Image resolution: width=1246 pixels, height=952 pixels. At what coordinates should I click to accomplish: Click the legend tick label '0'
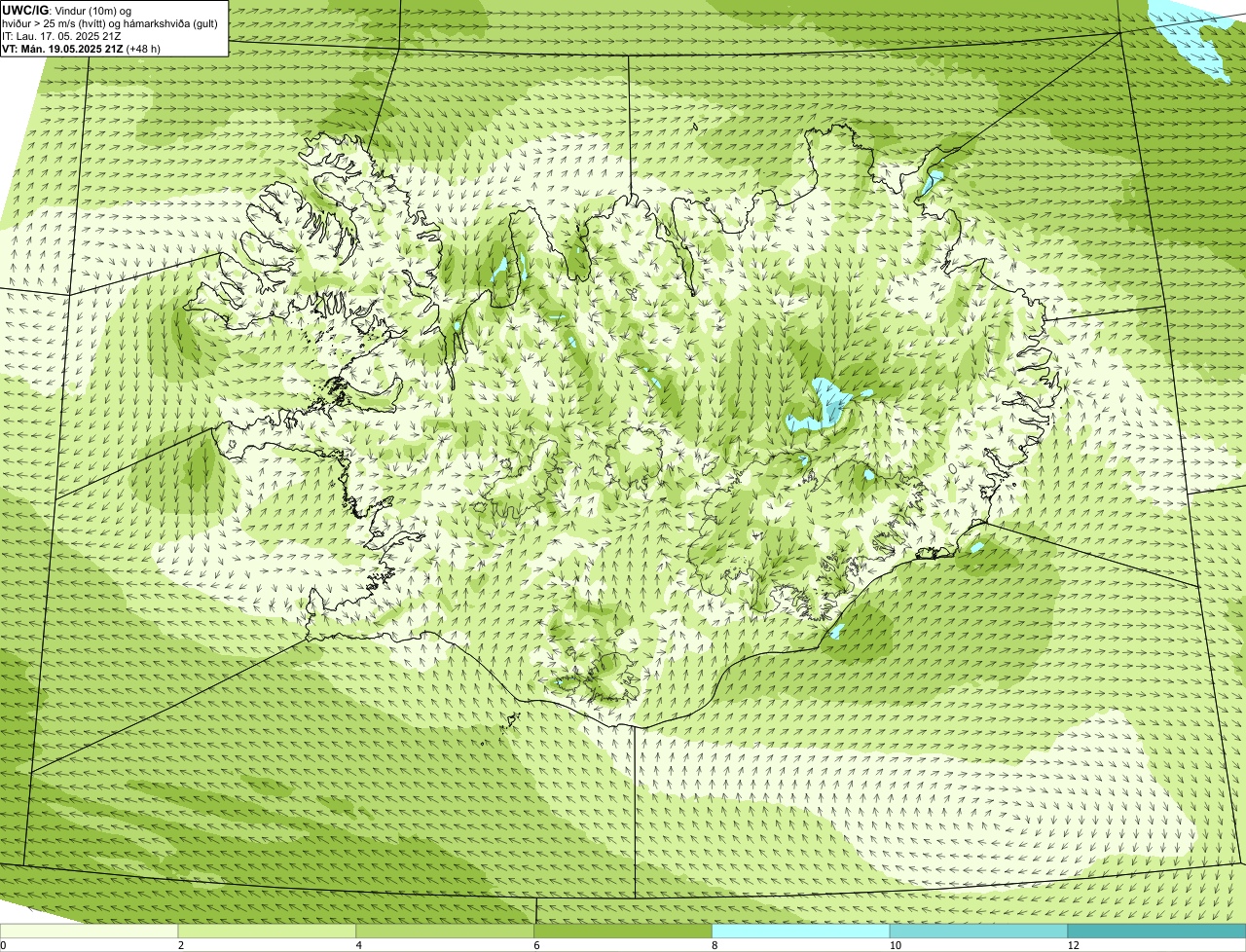click(x=3, y=945)
